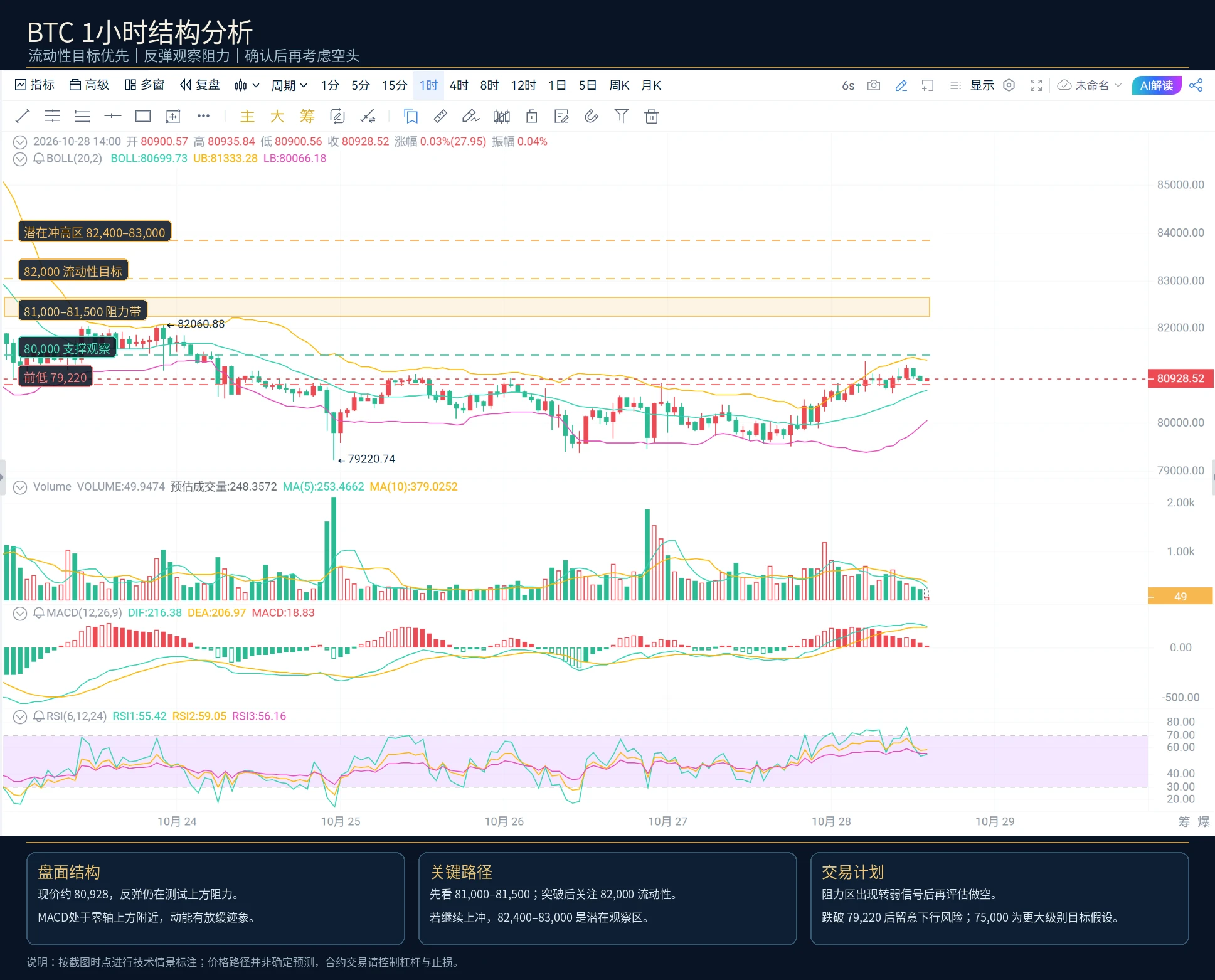The width and height of the screenshot is (1215, 980).
Task: Open the 未命名 cloud layout dropdown
Action: (1090, 85)
